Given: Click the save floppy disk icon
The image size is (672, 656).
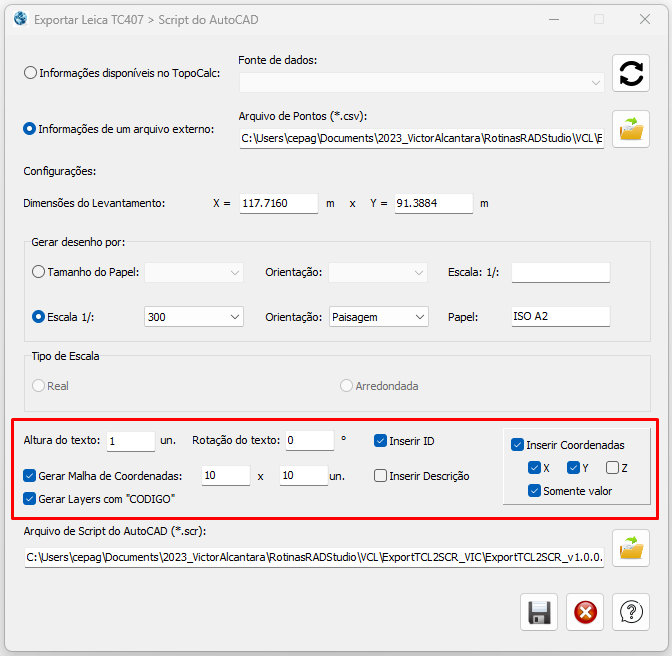Looking at the screenshot, I should 539,611.
